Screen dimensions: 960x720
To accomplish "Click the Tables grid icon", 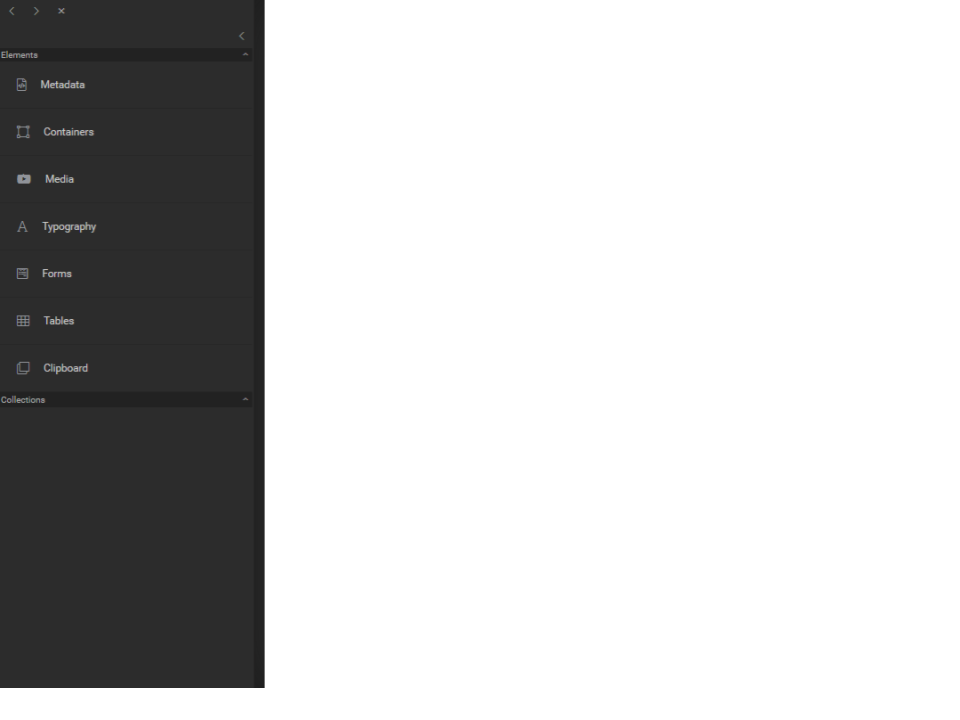I will pyautogui.click(x=23, y=321).
